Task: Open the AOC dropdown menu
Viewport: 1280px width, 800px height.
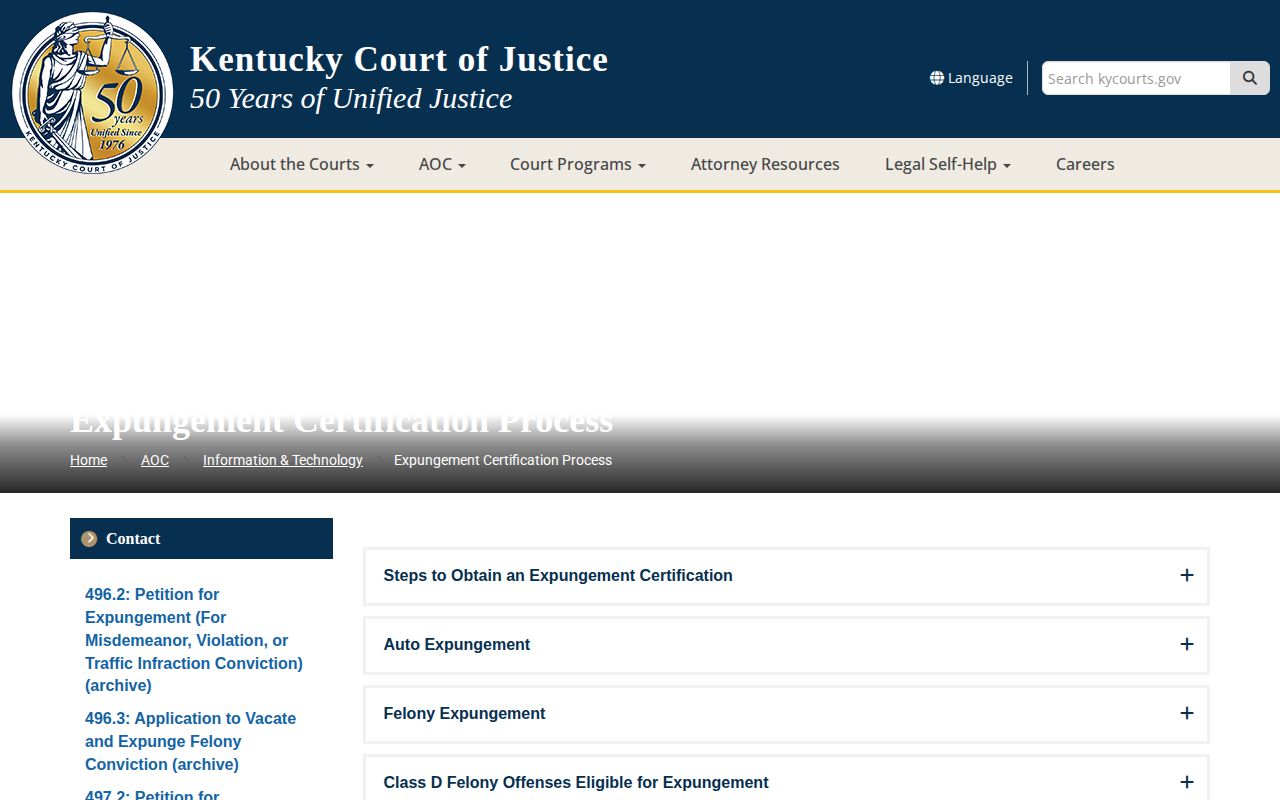Action: tap(442, 164)
